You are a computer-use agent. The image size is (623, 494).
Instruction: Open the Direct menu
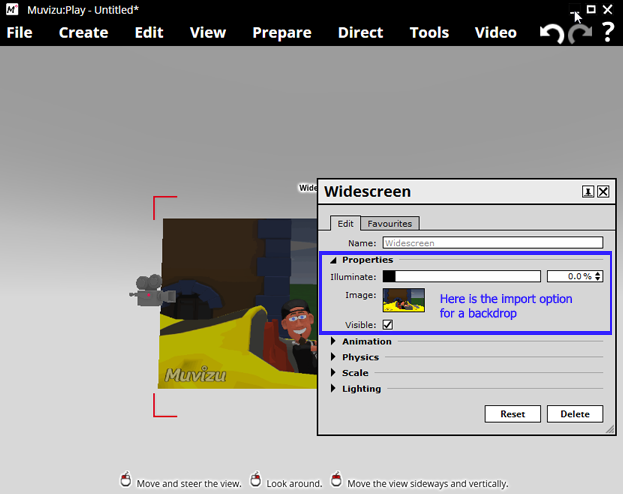pyautogui.click(x=360, y=33)
